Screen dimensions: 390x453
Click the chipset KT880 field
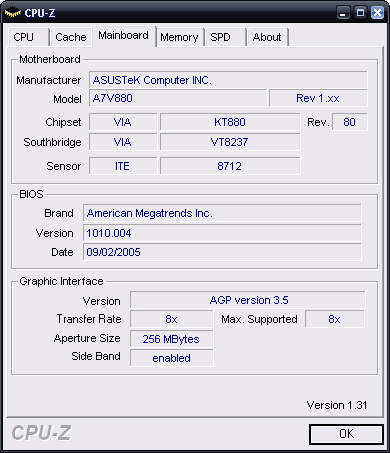click(x=230, y=122)
